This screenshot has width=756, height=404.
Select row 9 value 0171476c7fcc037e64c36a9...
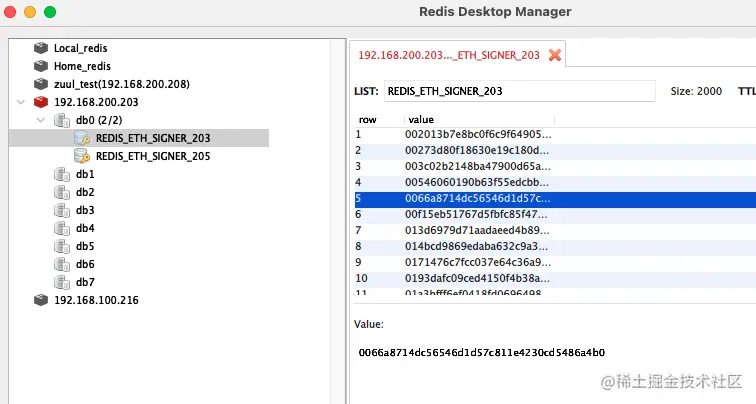478,262
